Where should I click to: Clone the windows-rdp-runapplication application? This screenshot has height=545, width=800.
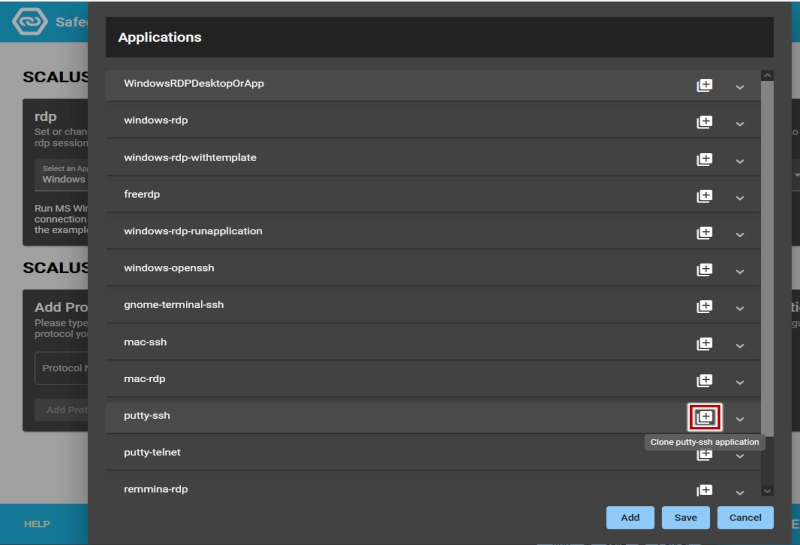click(704, 233)
